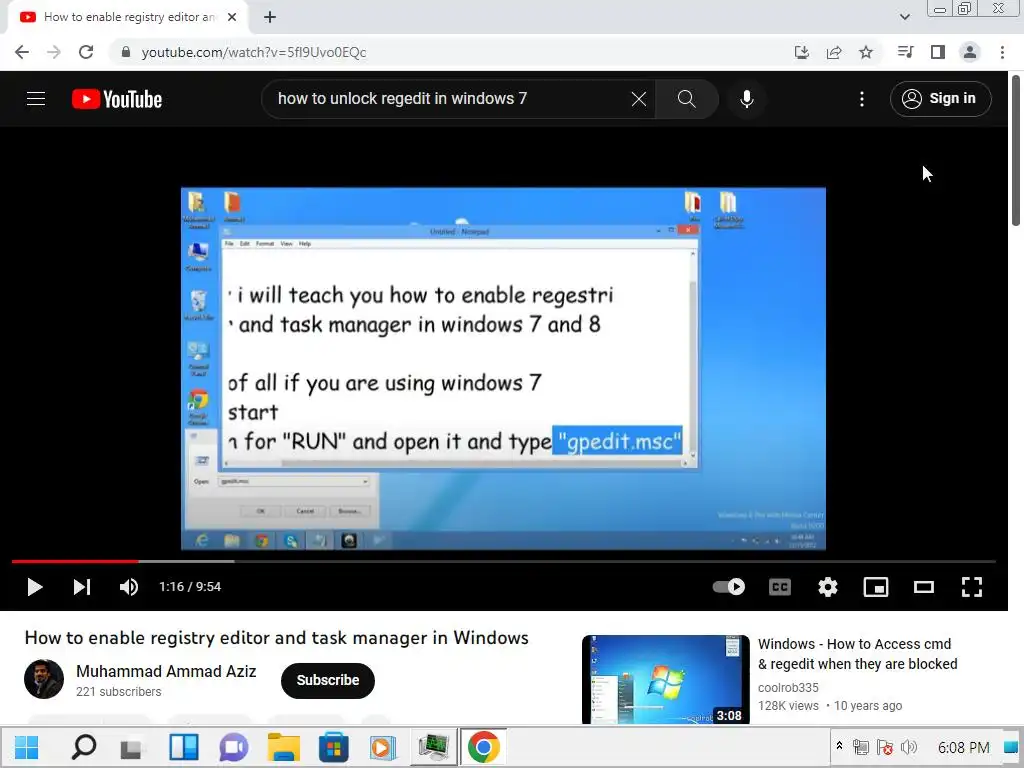Select the 'How to enable registry editor' tab
This screenshot has height=768, width=1024.
(x=129, y=18)
